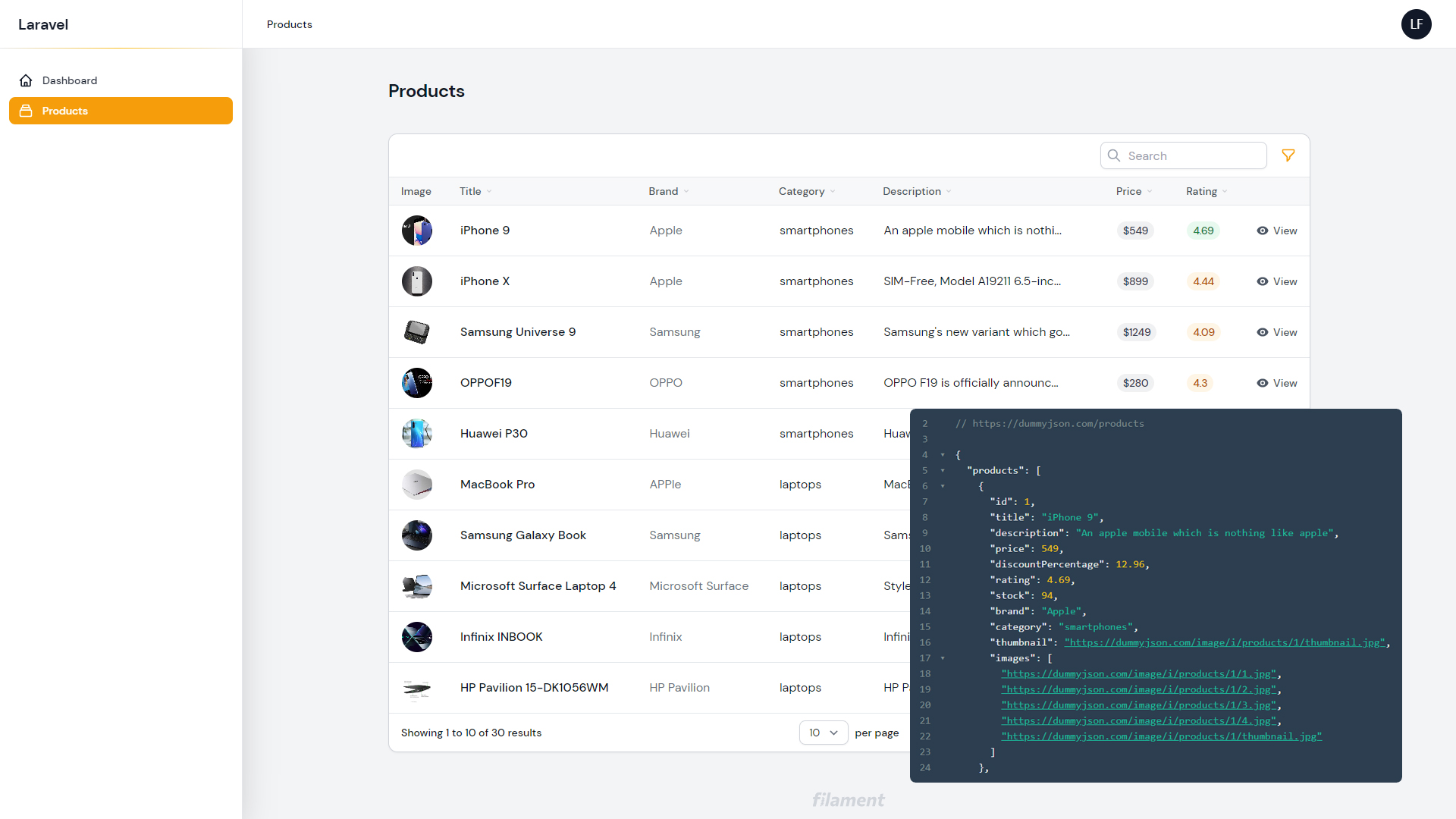Open the per page dropdown showing 10

823,733
